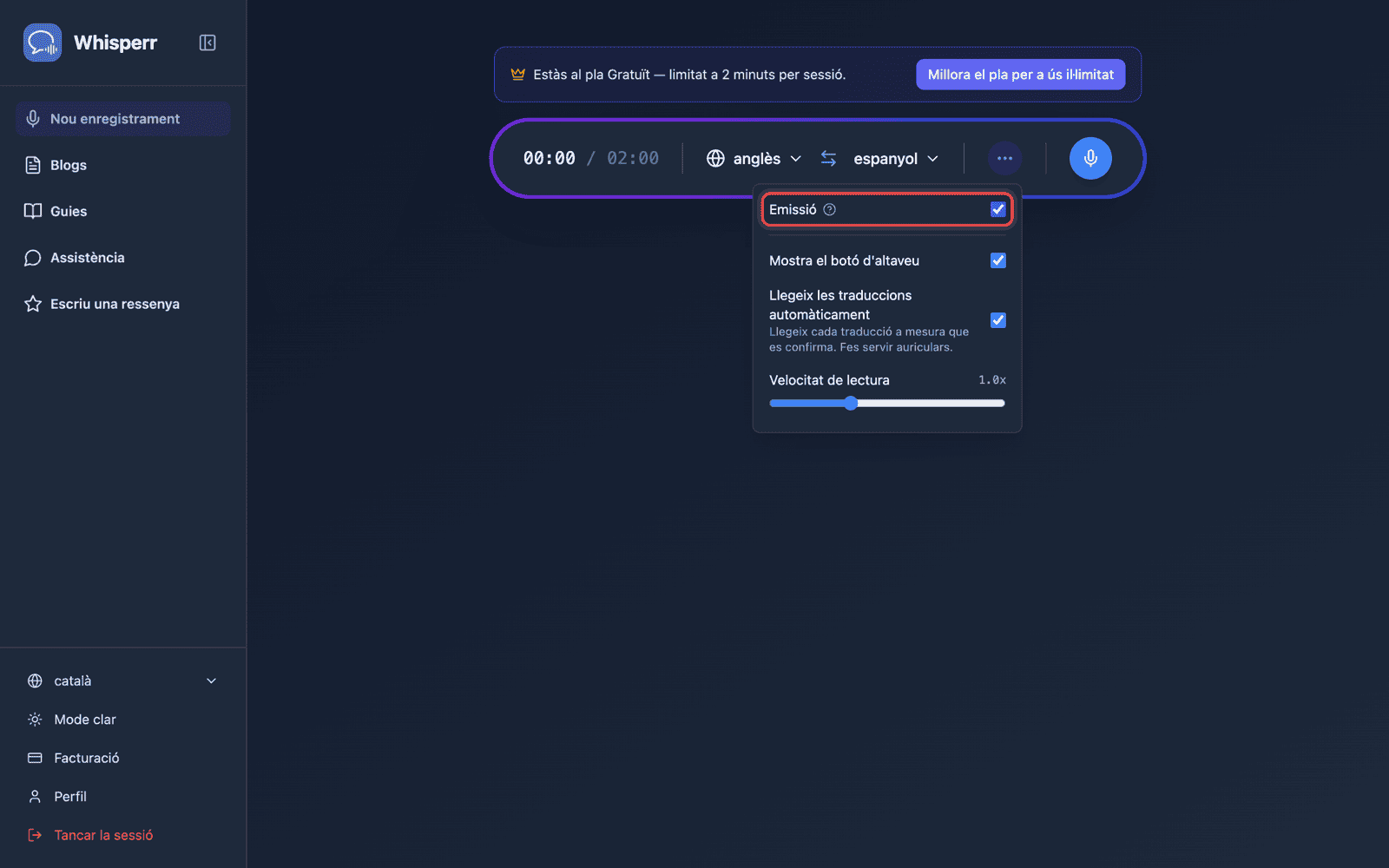Click the Perfil person icon
This screenshot has width=1389, height=868.
(35, 797)
